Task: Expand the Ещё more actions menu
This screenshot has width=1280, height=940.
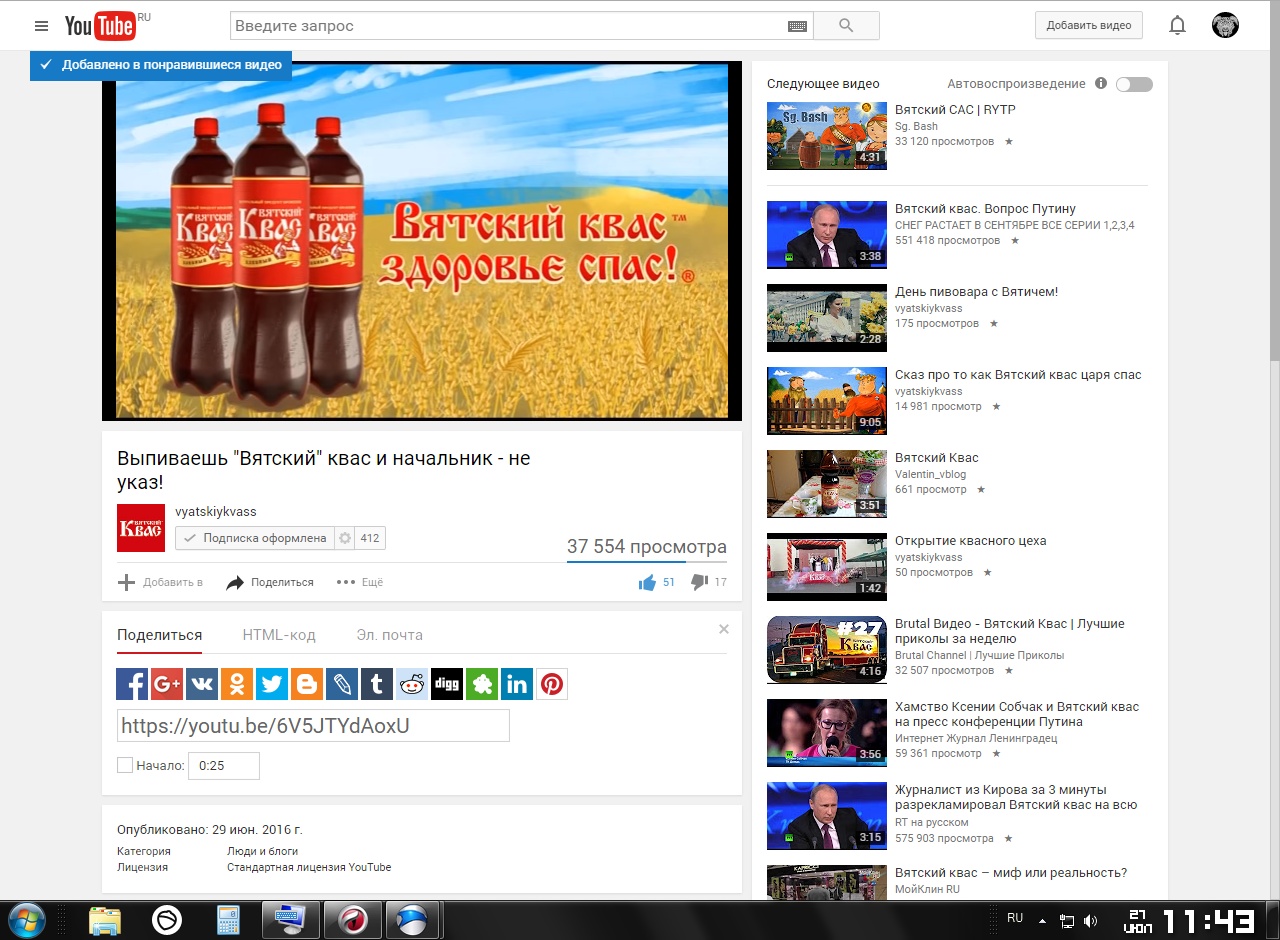Action: click(x=360, y=582)
